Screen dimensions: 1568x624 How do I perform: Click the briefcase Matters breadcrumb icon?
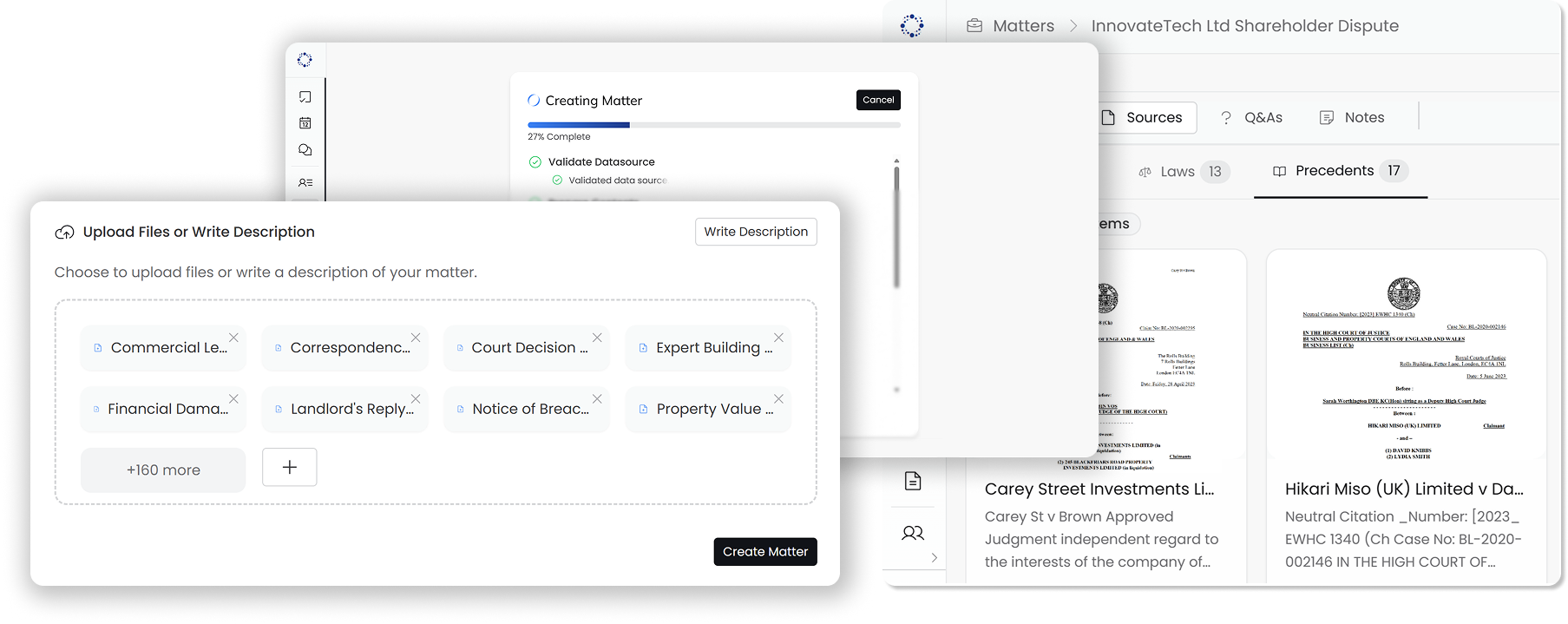click(974, 26)
